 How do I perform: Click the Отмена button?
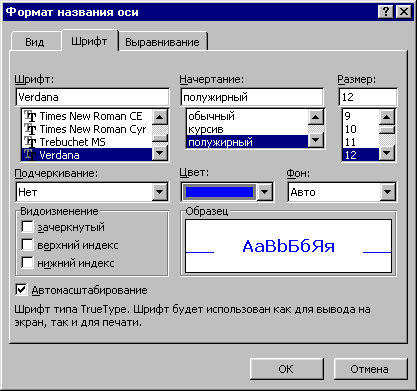coord(371,369)
